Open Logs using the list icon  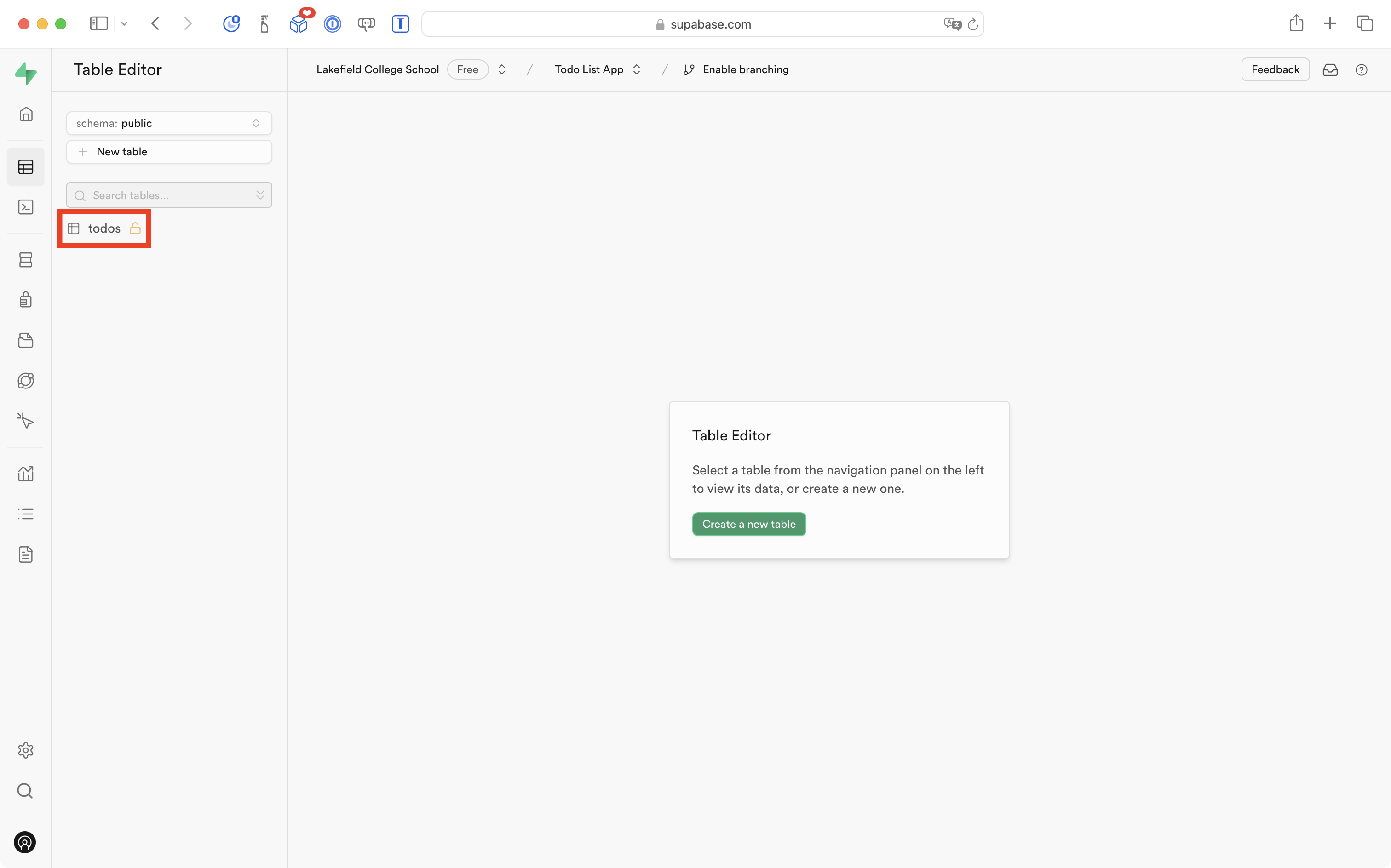tap(26, 513)
